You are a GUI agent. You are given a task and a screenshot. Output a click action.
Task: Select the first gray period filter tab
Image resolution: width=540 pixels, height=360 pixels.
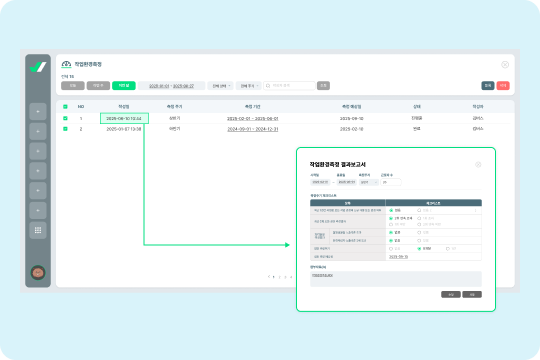tap(73, 85)
